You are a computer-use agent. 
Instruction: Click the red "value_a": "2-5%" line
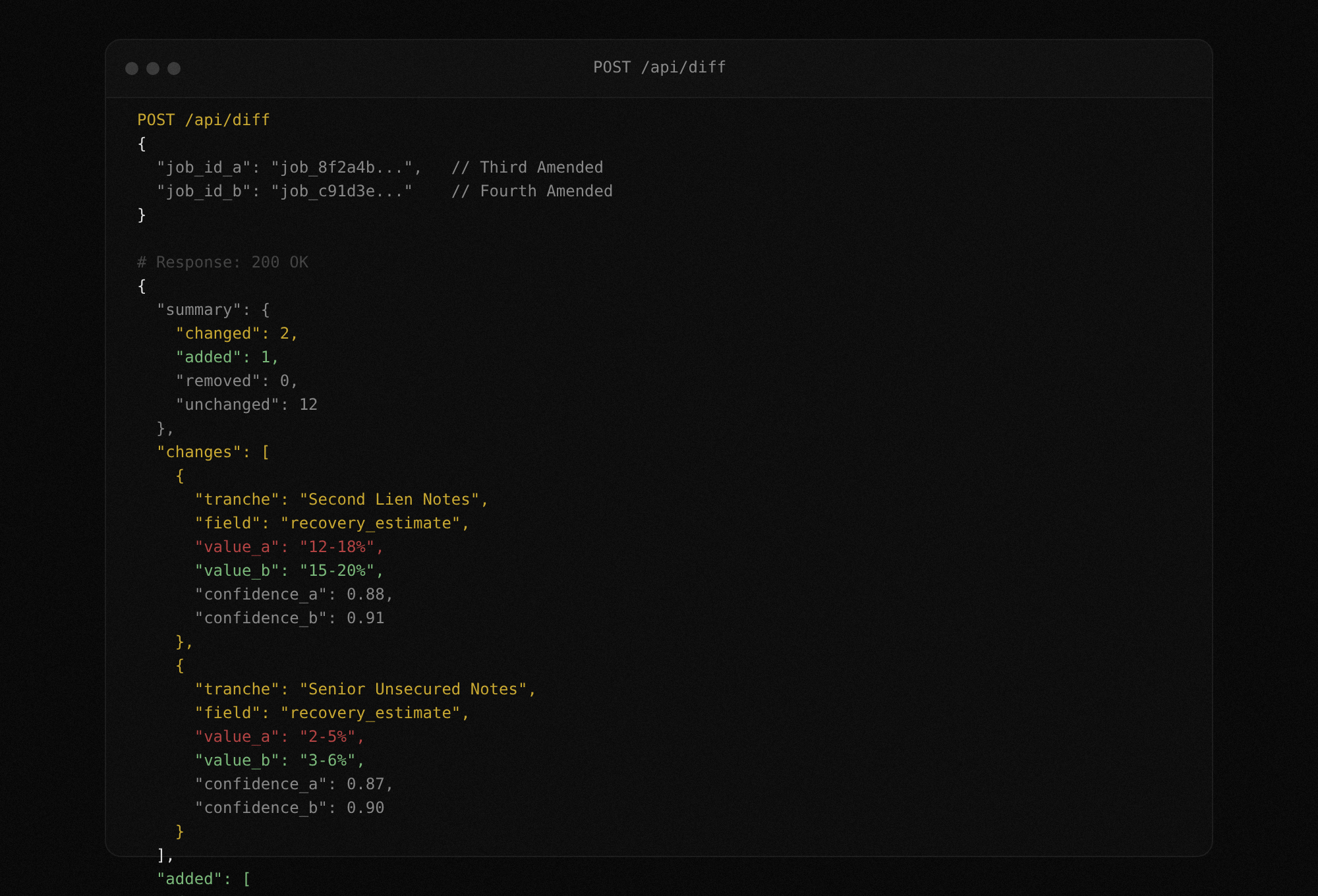click(x=279, y=737)
